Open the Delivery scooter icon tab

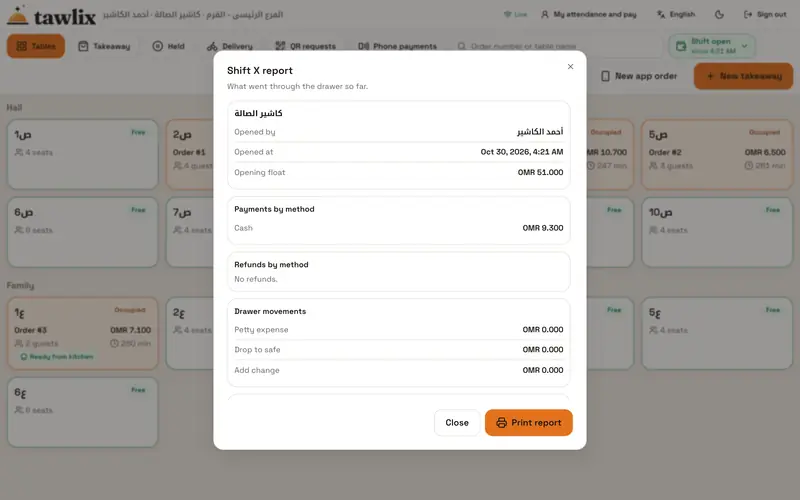pyautogui.click(x=212, y=46)
